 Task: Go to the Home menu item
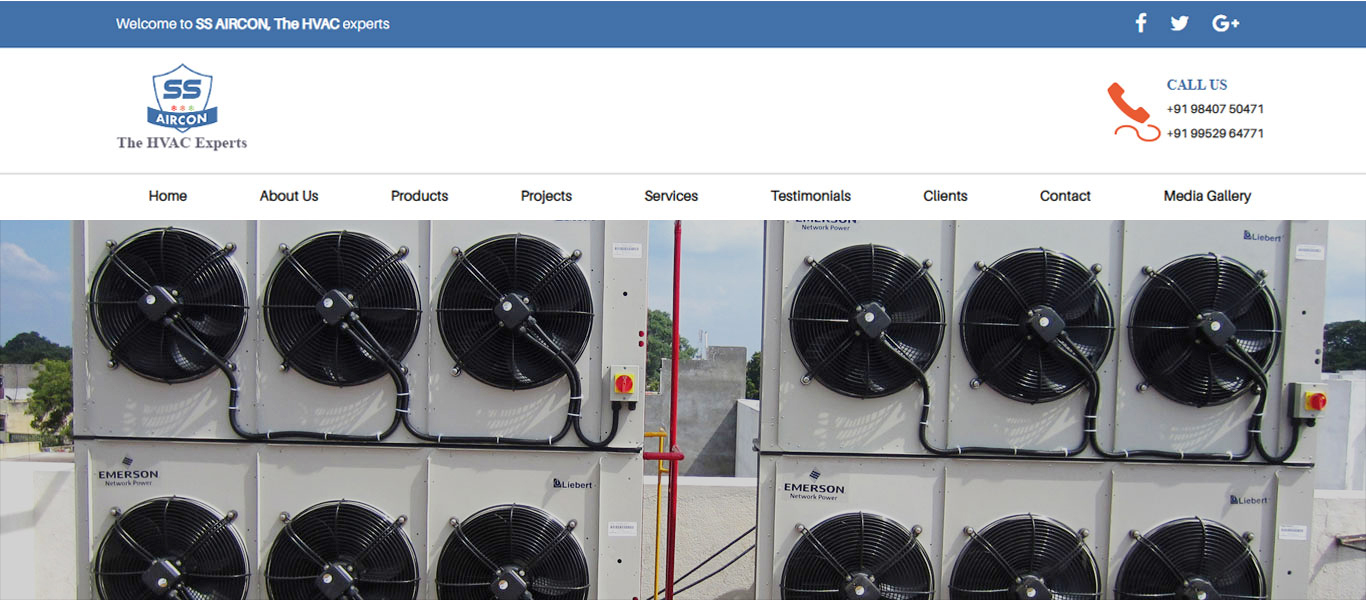168,196
